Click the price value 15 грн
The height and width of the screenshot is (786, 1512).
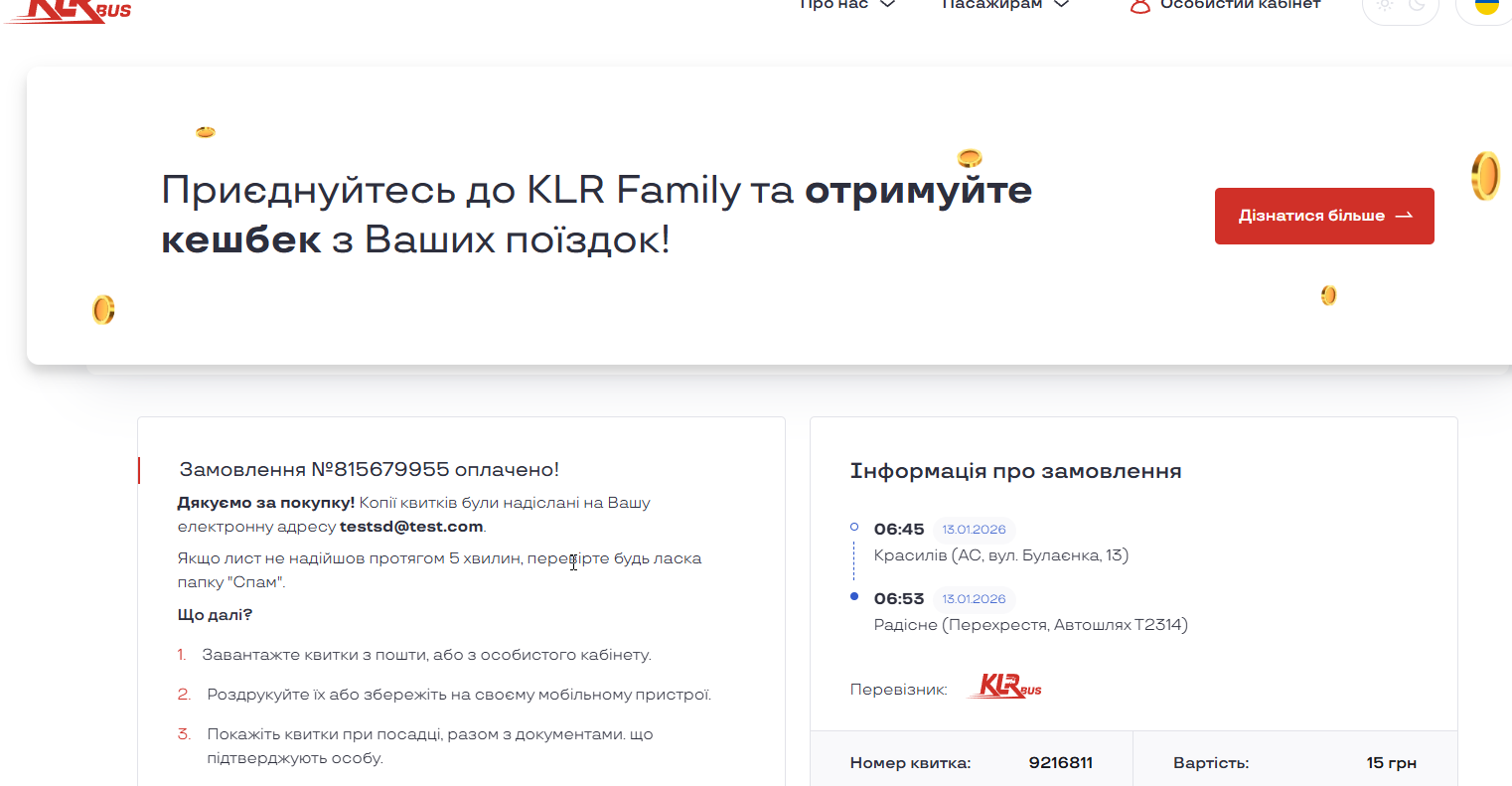click(x=1392, y=763)
